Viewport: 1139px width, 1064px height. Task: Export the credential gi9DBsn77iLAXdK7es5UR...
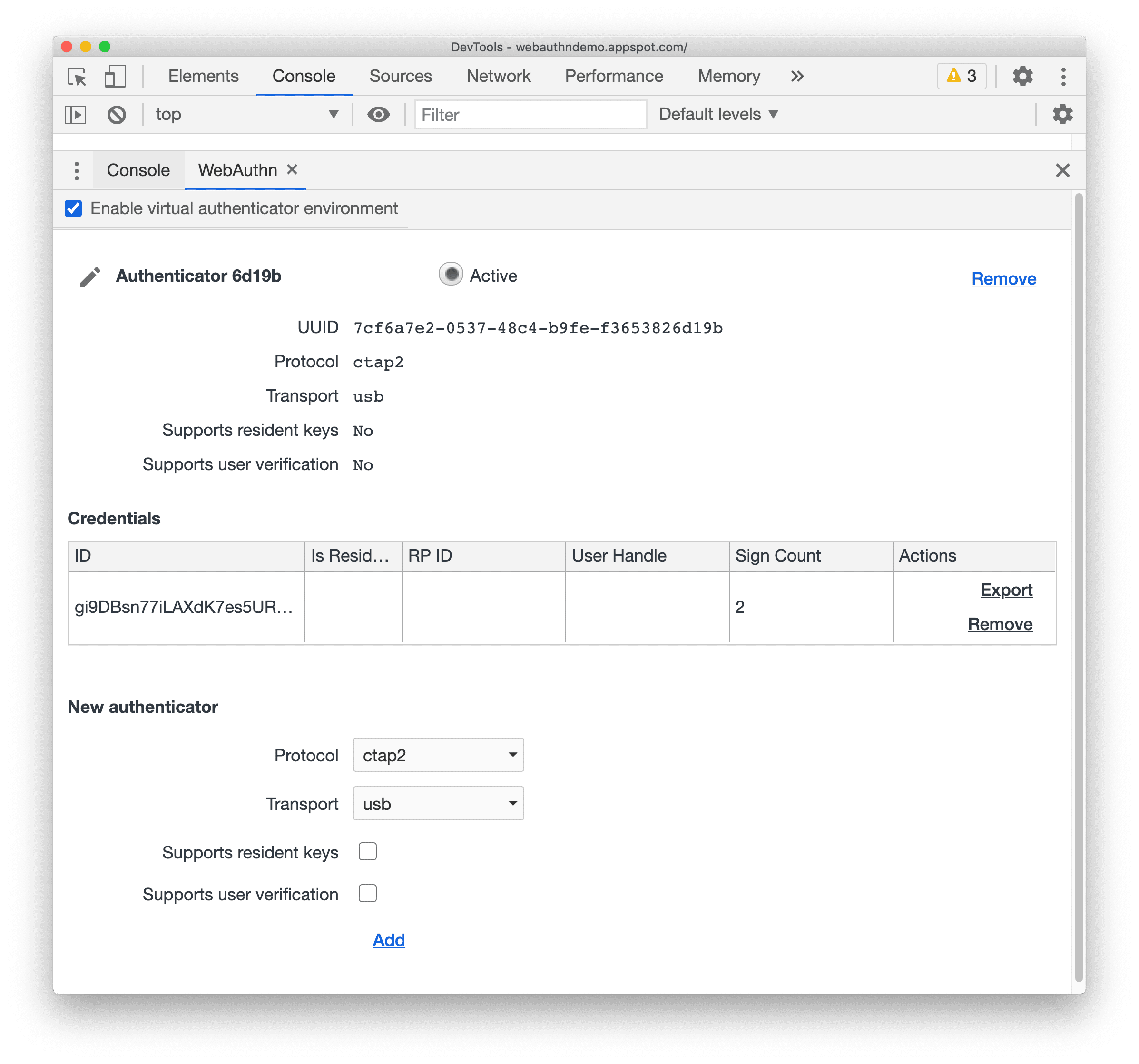(x=1005, y=590)
